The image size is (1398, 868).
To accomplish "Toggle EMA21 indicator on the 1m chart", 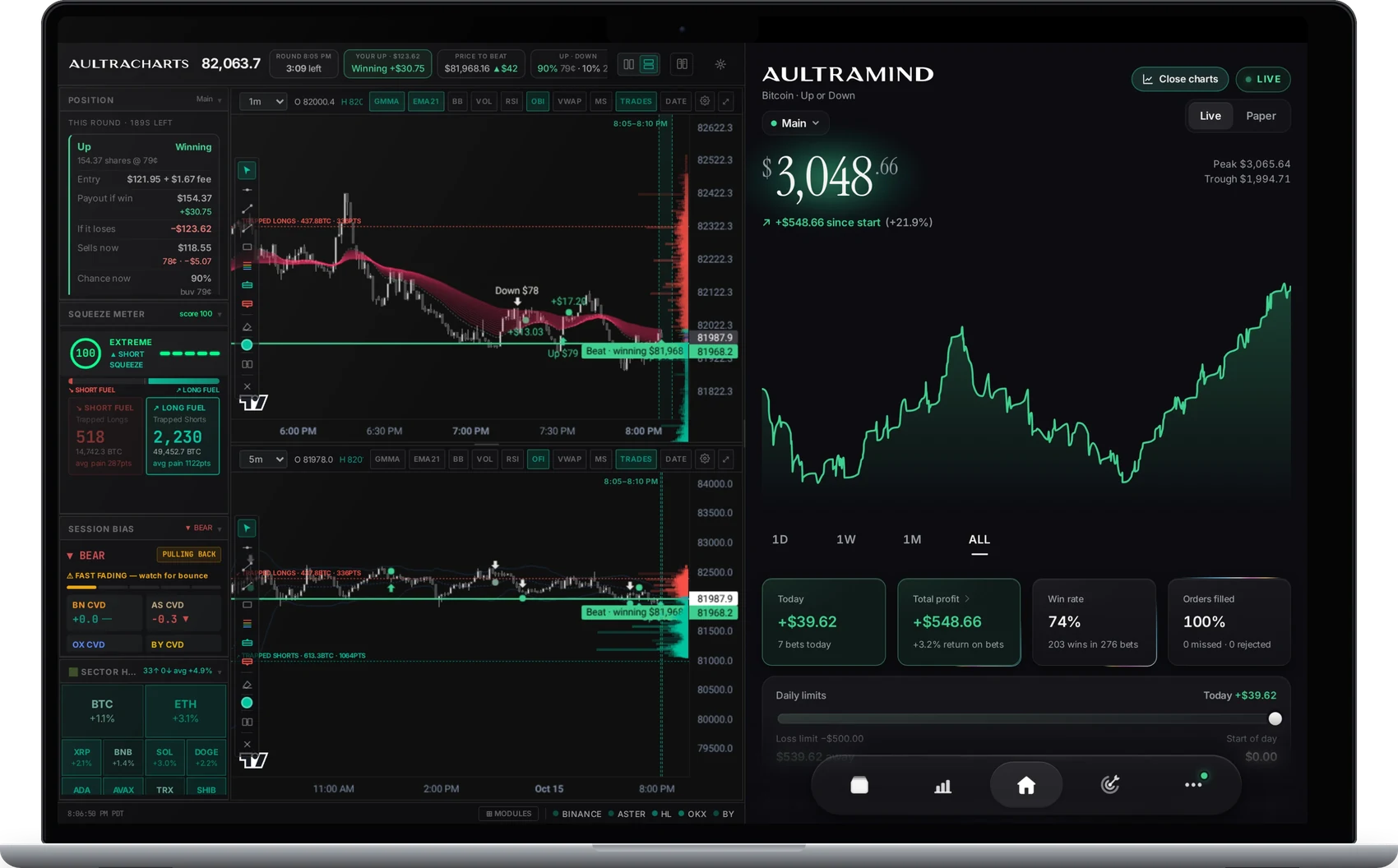I will click(426, 101).
